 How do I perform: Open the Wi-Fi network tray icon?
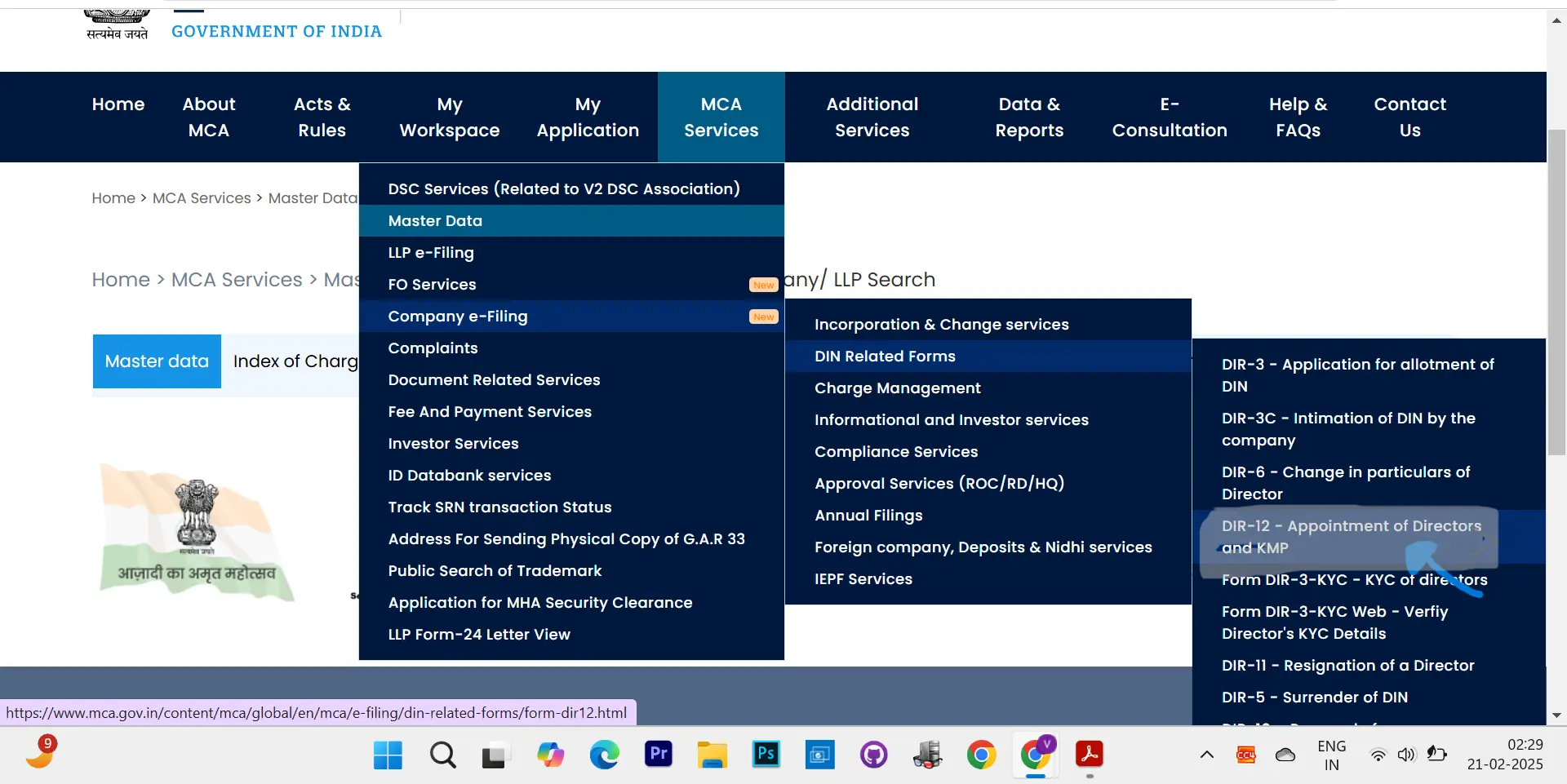(x=1378, y=755)
